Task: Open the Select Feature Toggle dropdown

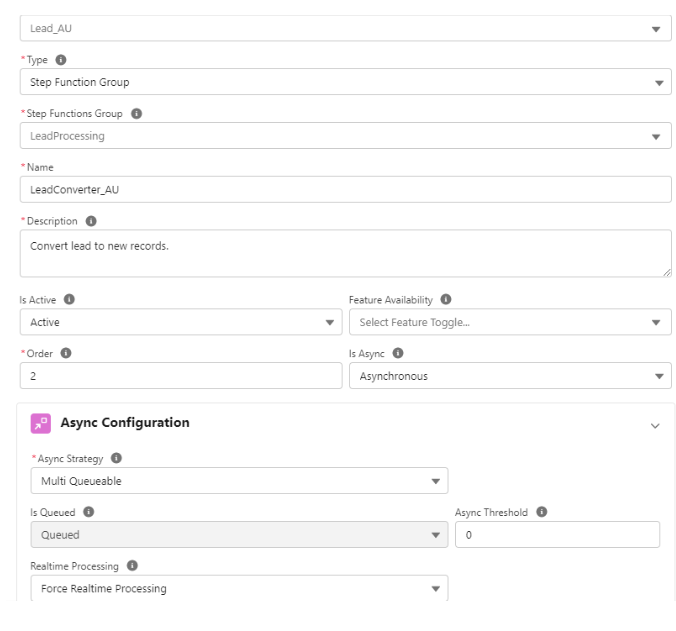Action: pos(510,322)
